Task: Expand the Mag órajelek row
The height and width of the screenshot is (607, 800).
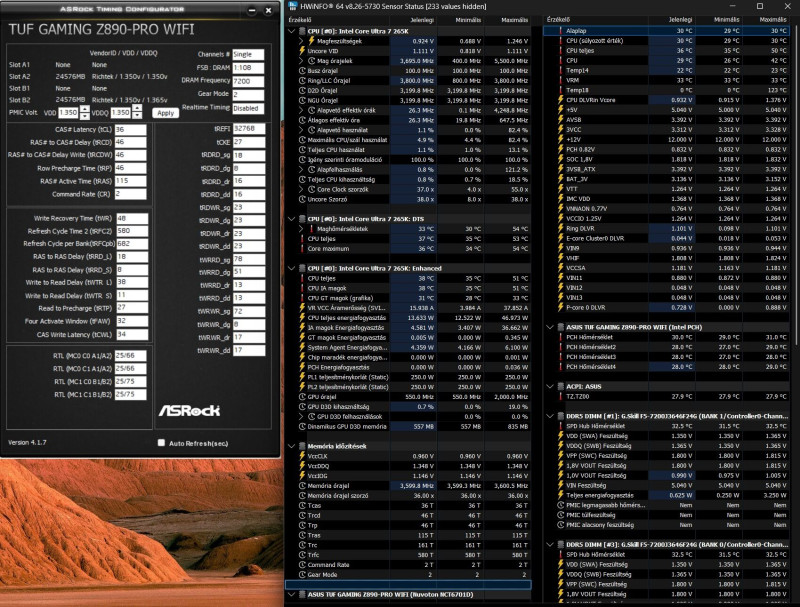Action: click(x=302, y=61)
